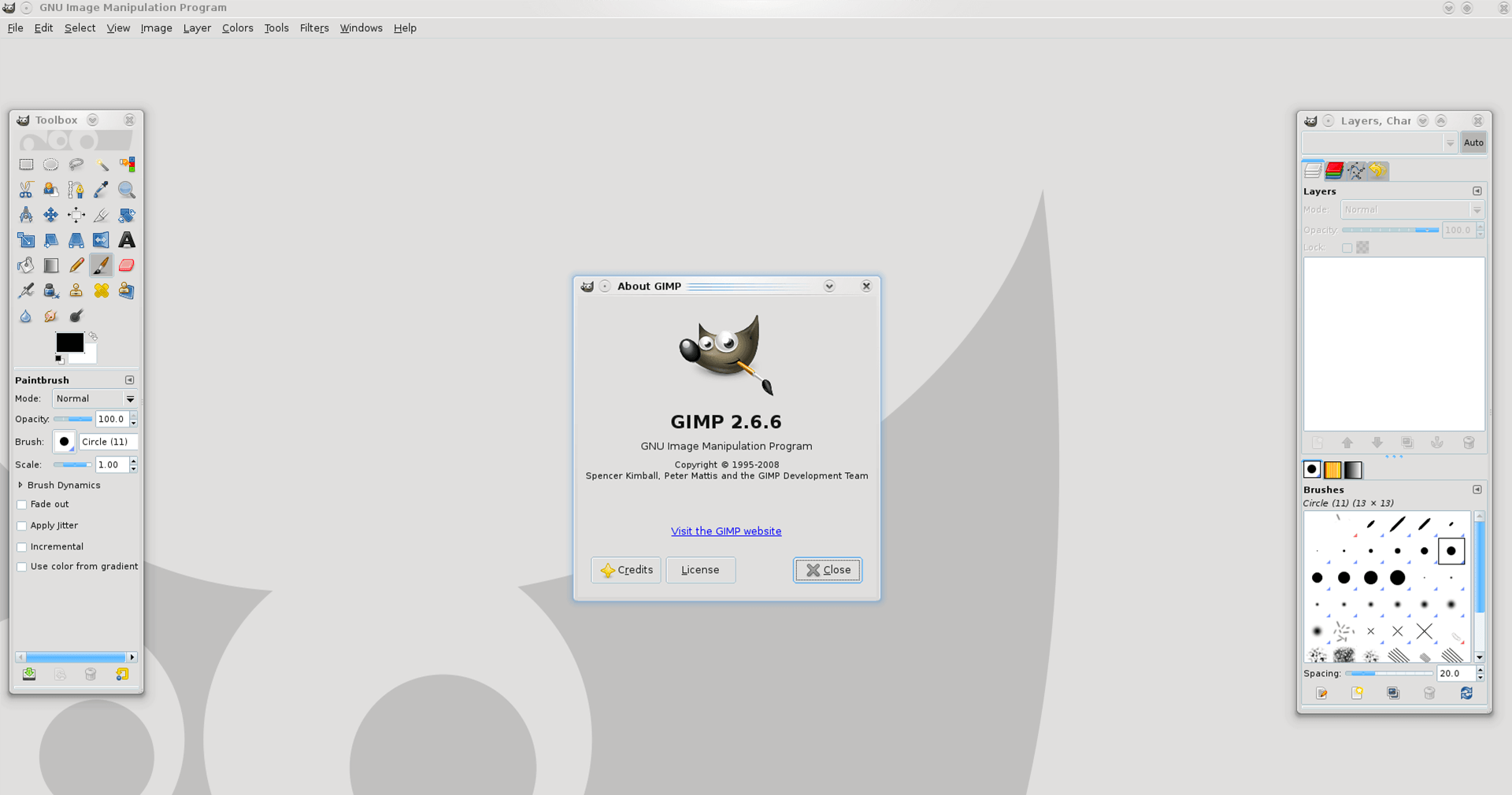Open the Paintbrush tool options menu arrow
1512x795 pixels.
click(130, 380)
